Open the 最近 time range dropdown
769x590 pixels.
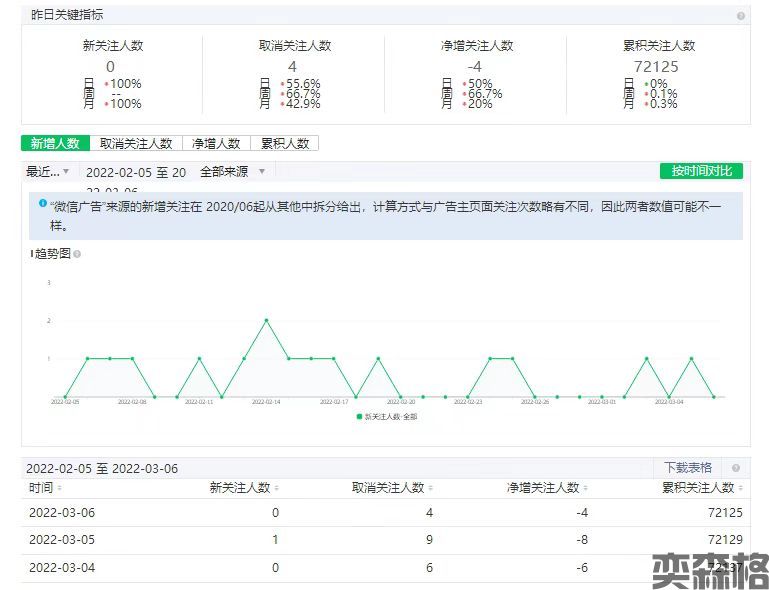point(48,172)
